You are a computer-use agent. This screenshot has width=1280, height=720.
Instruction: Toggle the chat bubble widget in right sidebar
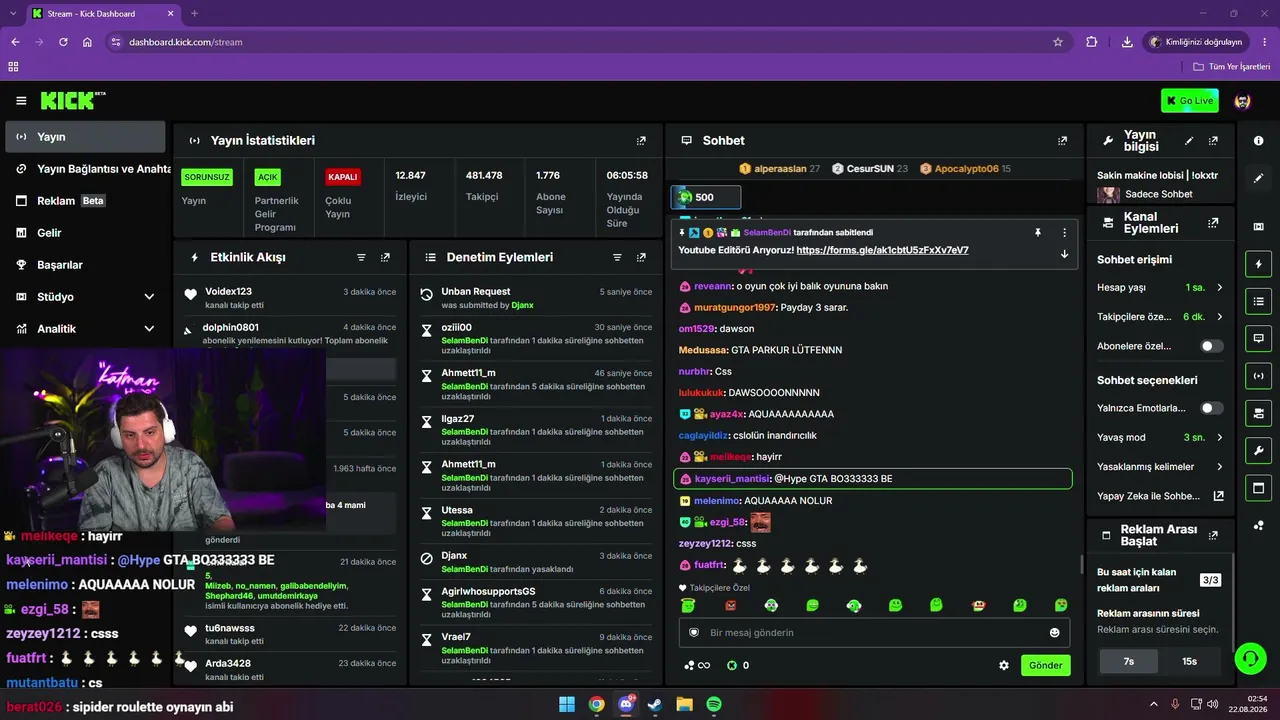(x=1258, y=338)
